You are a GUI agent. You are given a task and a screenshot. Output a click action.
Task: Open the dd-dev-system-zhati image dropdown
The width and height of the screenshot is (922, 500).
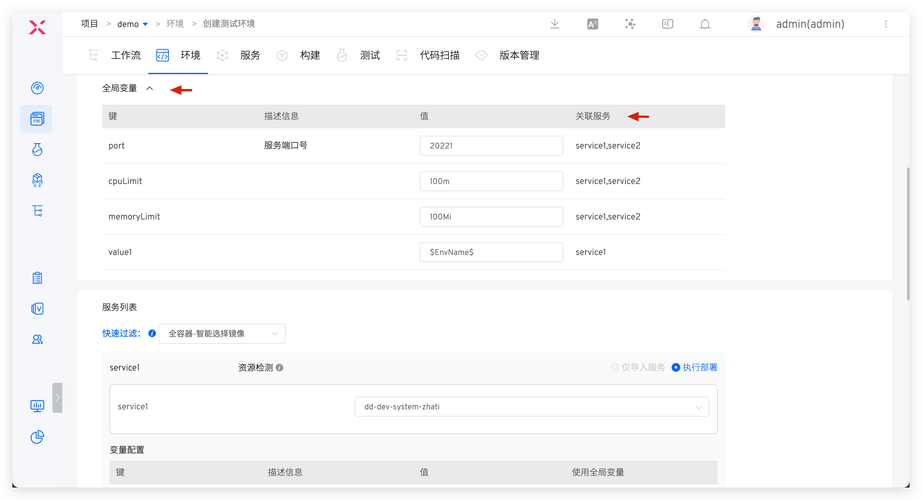(x=532, y=406)
